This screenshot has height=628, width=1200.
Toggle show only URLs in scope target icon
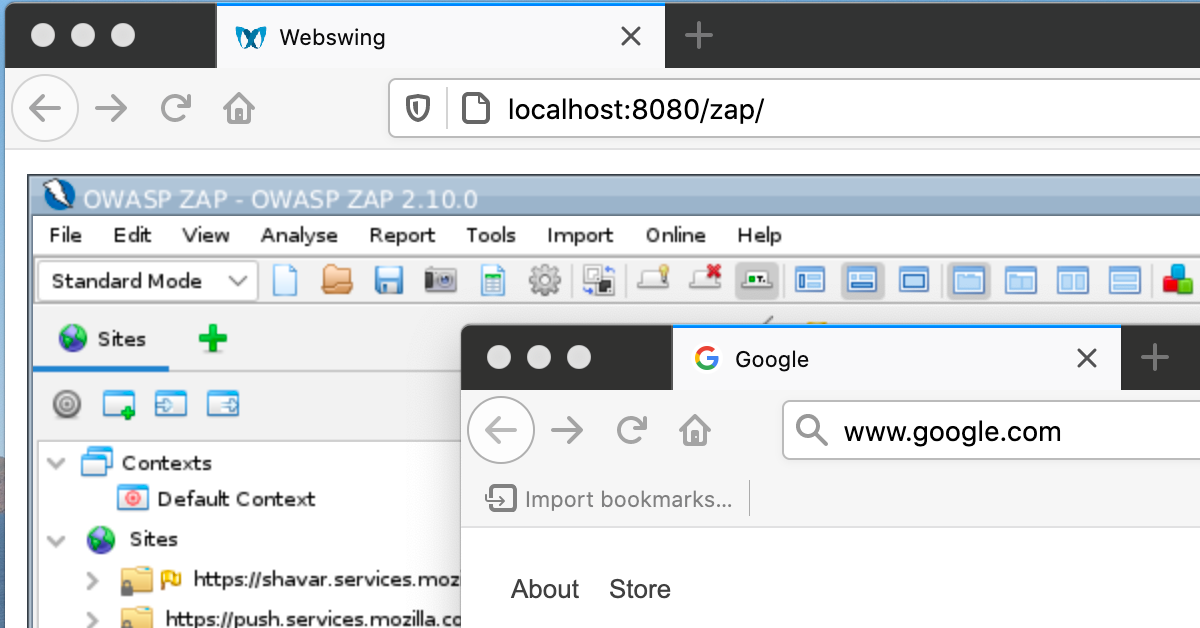click(x=67, y=404)
